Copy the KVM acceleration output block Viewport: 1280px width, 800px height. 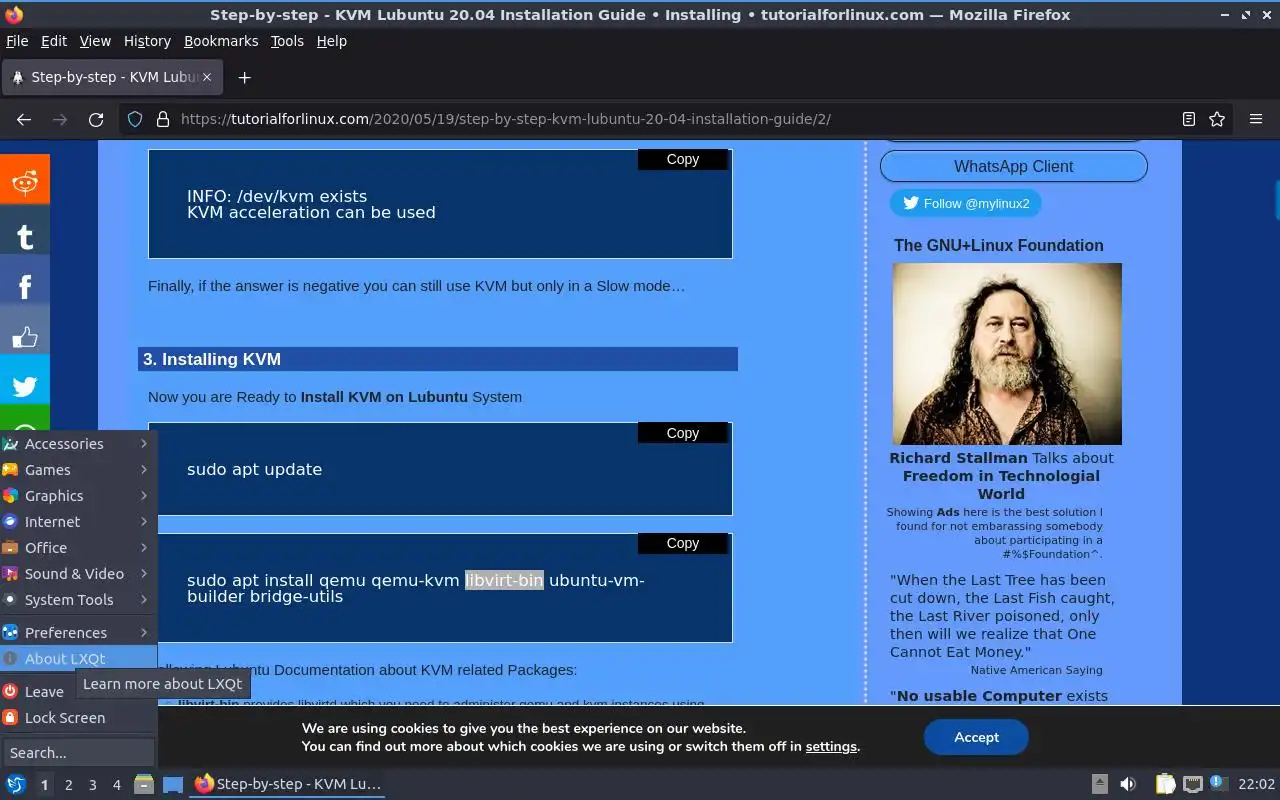tap(683, 159)
